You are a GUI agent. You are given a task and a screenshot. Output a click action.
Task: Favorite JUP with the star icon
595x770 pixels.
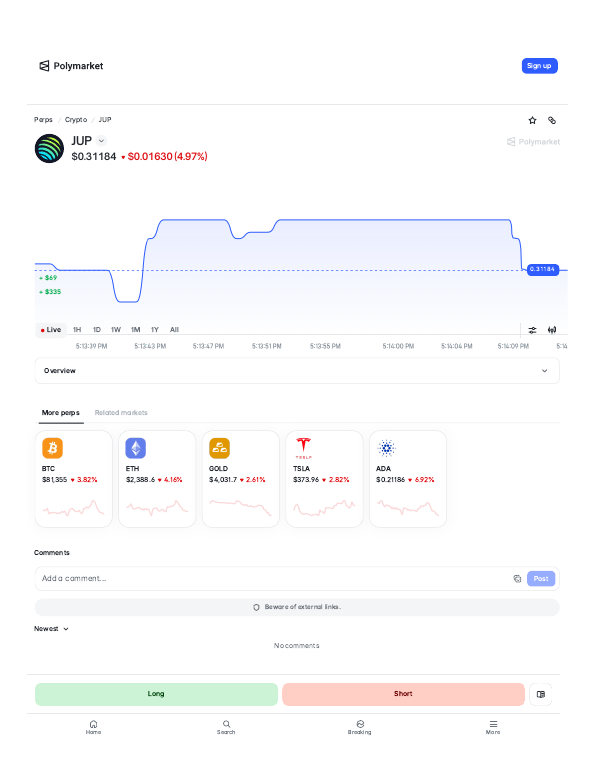tap(532, 120)
